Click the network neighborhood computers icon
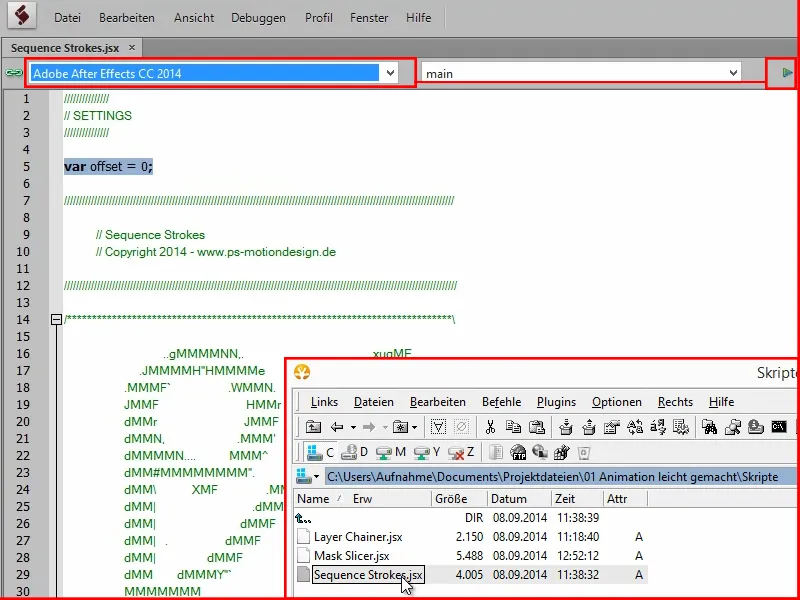 [x=540, y=452]
